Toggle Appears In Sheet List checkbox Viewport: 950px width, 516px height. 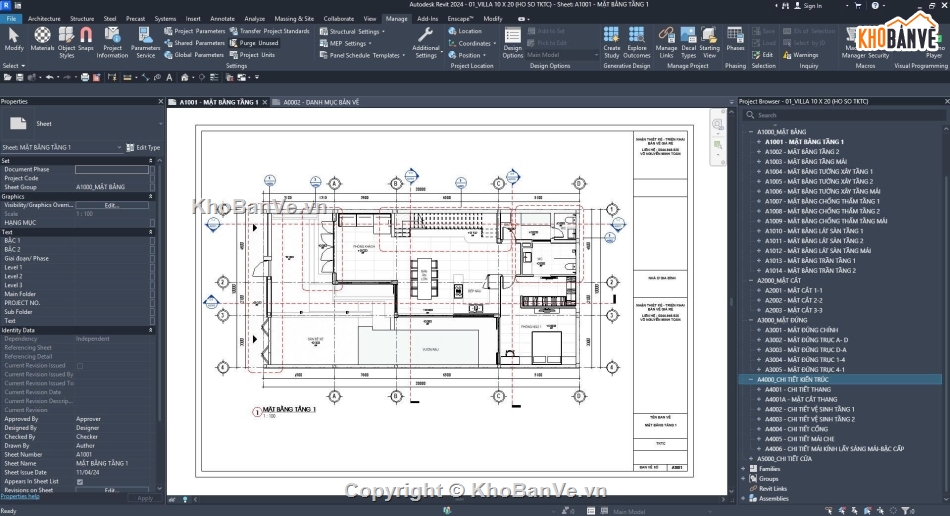(x=79, y=482)
